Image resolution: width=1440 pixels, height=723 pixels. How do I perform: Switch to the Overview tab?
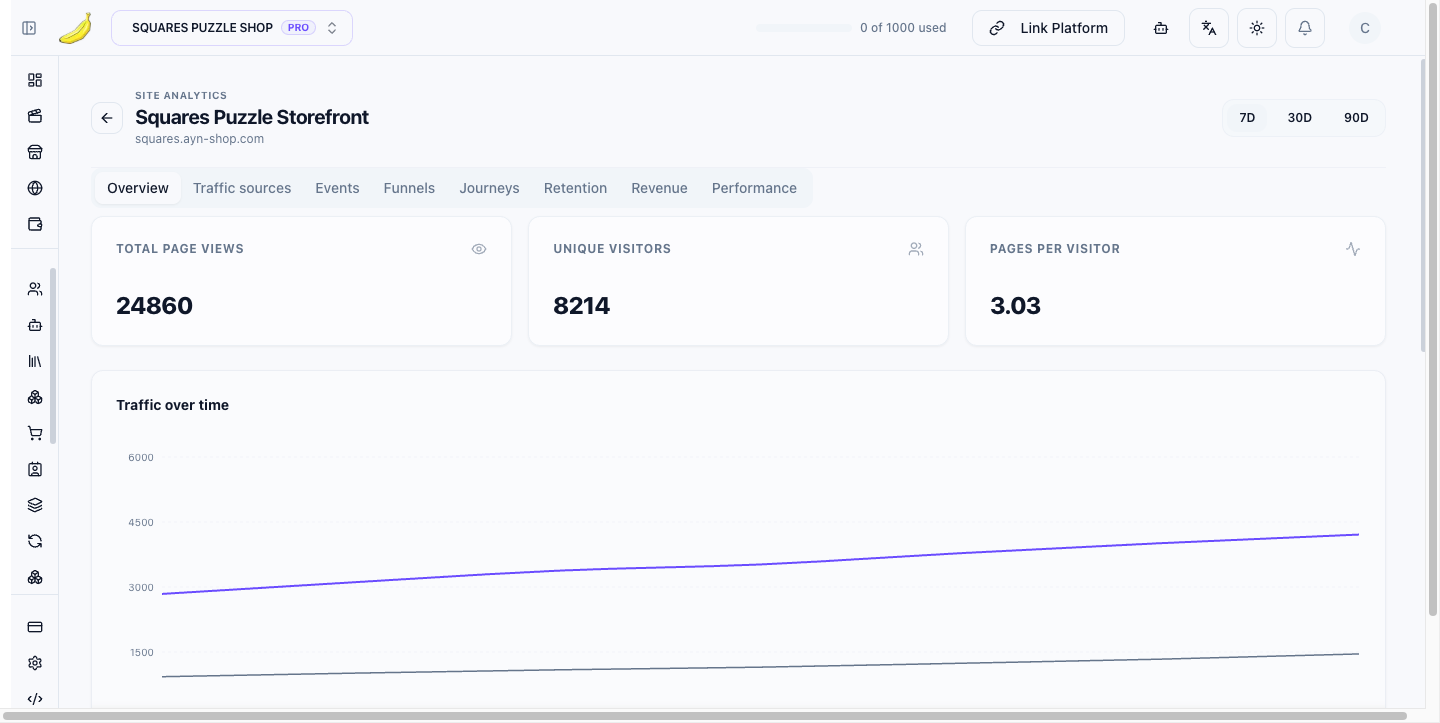pyautogui.click(x=138, y=188)
